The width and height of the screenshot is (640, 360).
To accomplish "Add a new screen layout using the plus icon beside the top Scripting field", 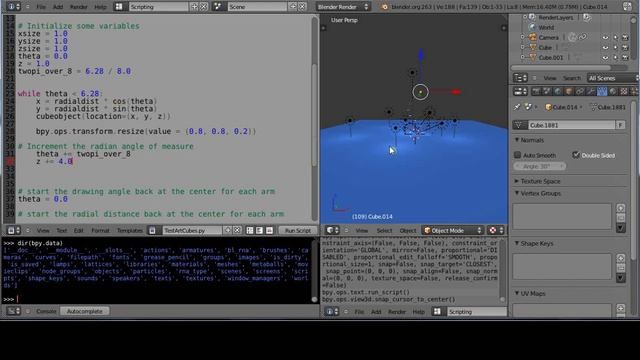I will (x=194, y=7).
